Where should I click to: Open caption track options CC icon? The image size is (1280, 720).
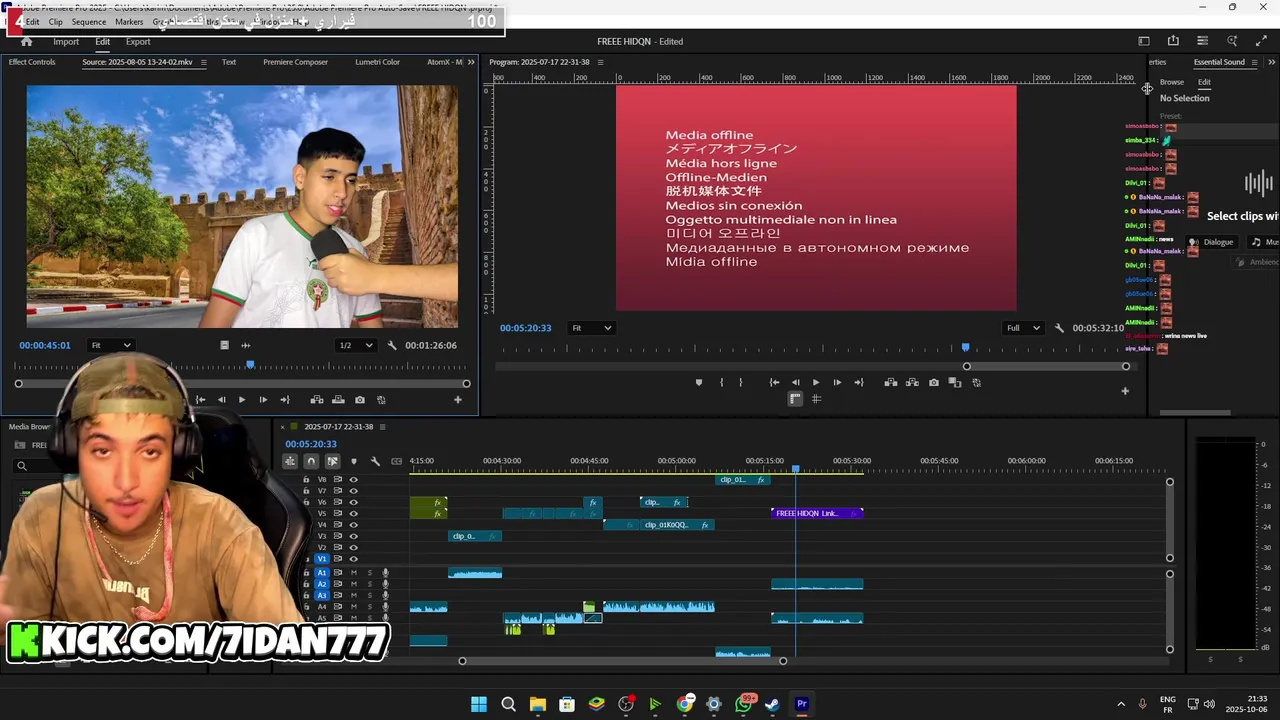(x=397, y=461)
